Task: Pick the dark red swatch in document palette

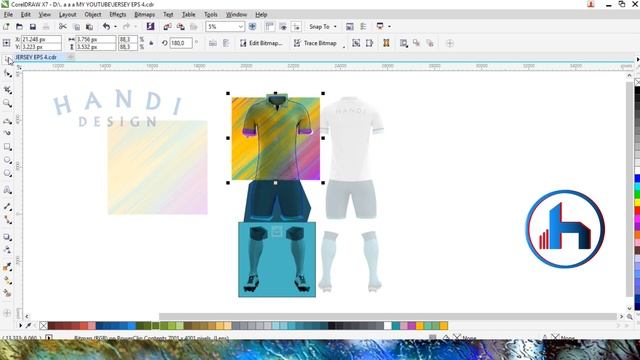Action: click(52, 325)
